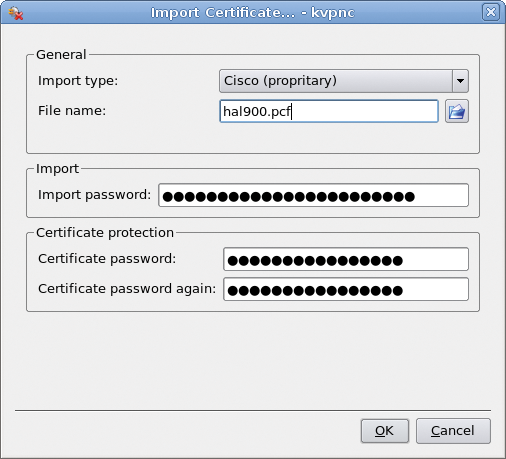Select the Import group box title

pyautogui.click(x=57, y=169)
